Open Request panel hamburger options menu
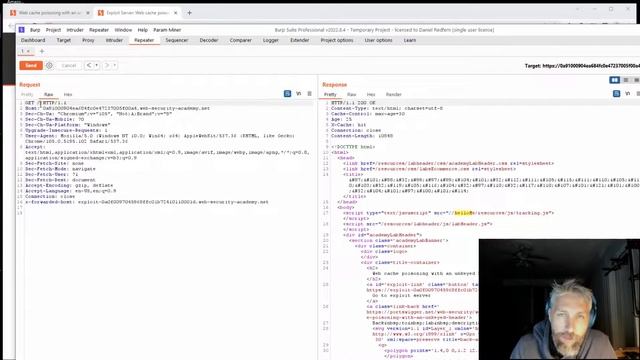Image resolution: width=640 pixels, height=360 pixels. tap(309, 94)
